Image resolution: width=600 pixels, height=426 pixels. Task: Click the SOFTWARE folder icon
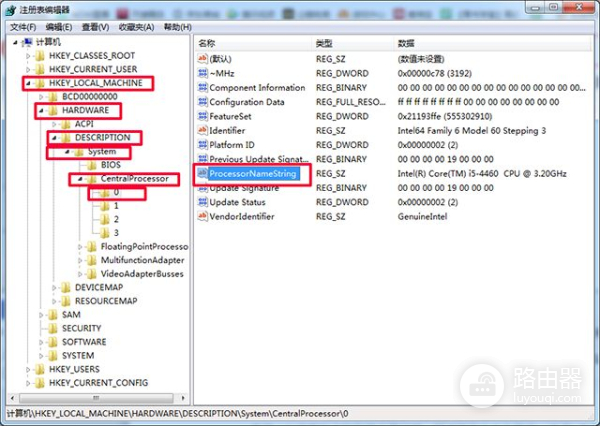(53, 342)
